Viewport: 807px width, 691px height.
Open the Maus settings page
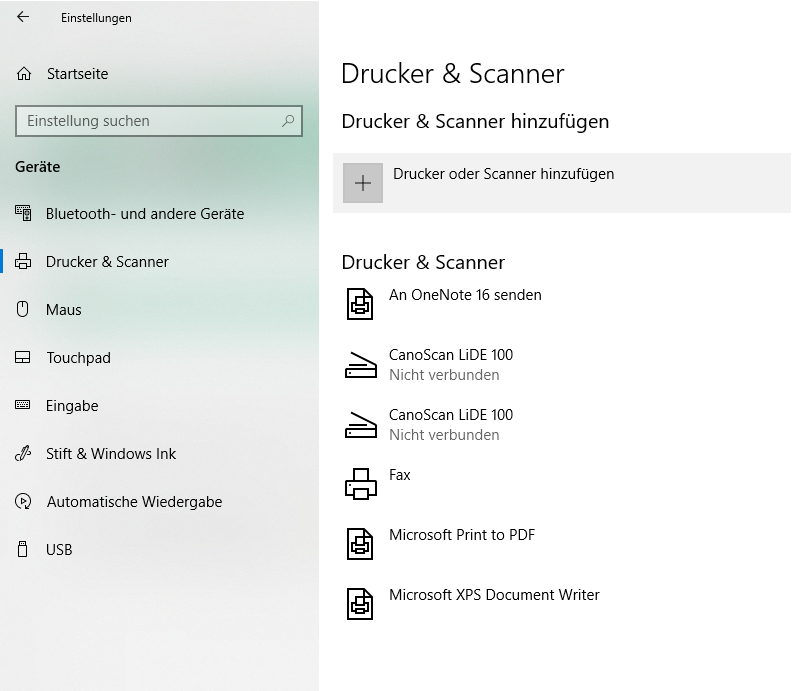coord(63,310)
